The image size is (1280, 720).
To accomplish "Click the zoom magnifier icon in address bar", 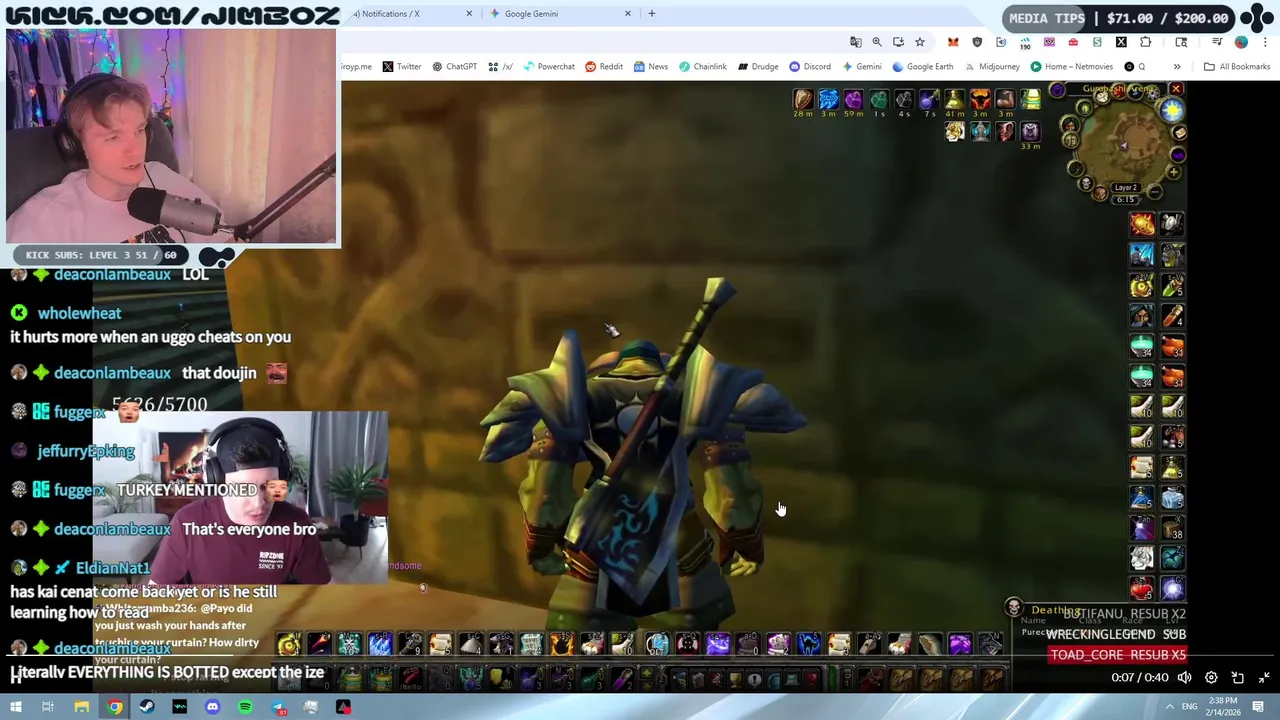I will 877,42.
